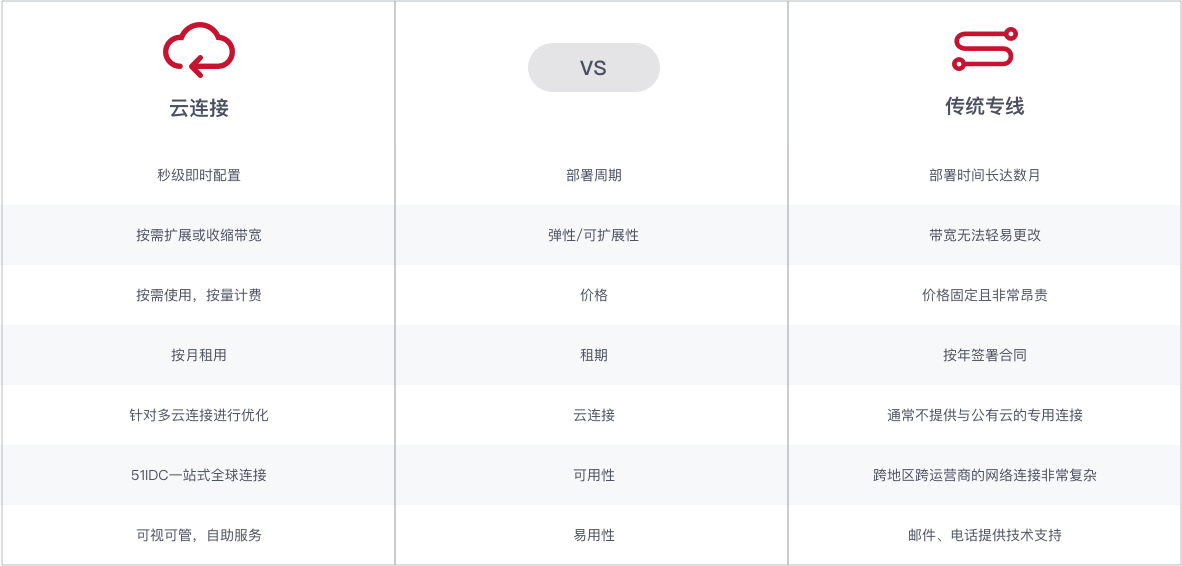The height and width of the screenshot is (566, 1182).
Task: Select the 部署时间长达数月 cell
Action: pyautogui.click(x=984, y=175)
